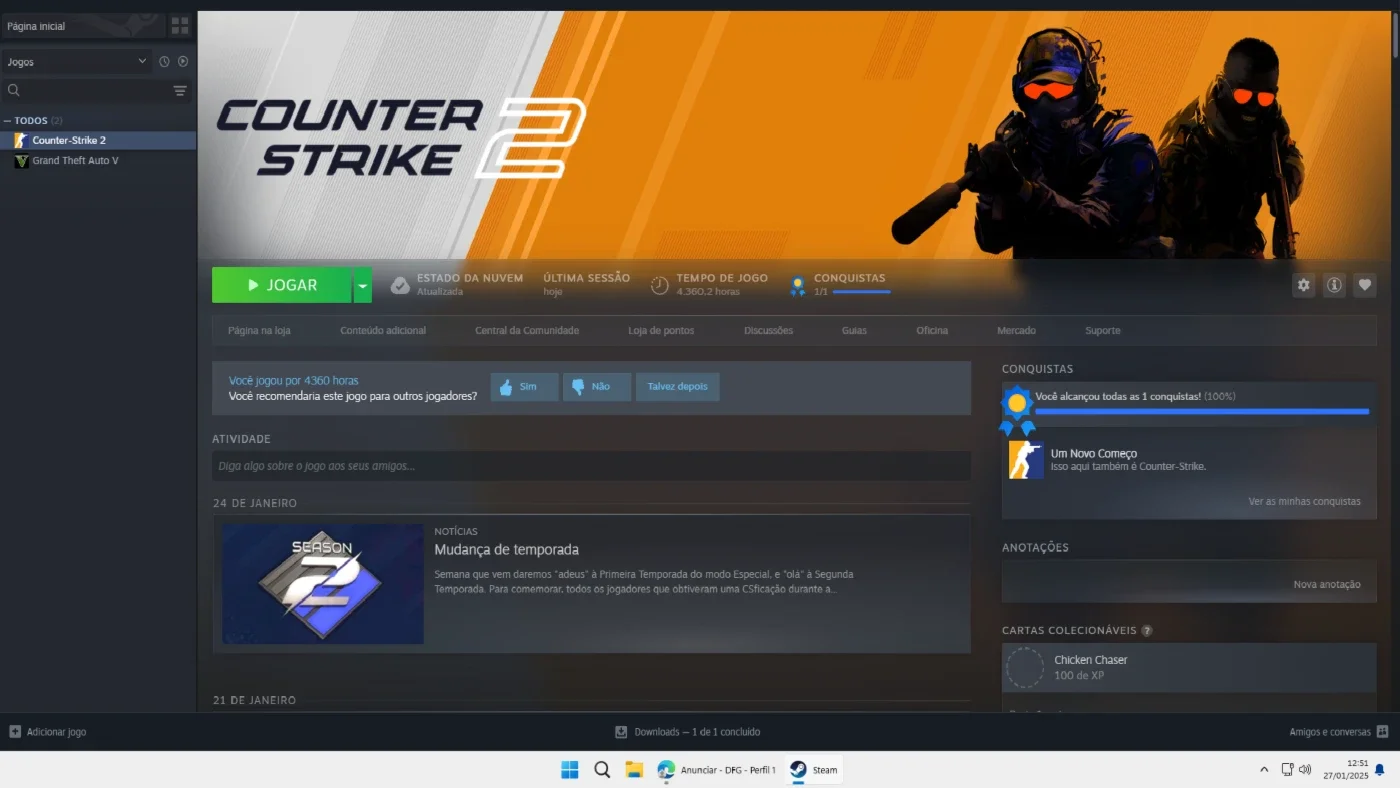This screenshot has height=788, width=1400.
Task: Collapse the TODOS games group
Action: pos(8,121)
